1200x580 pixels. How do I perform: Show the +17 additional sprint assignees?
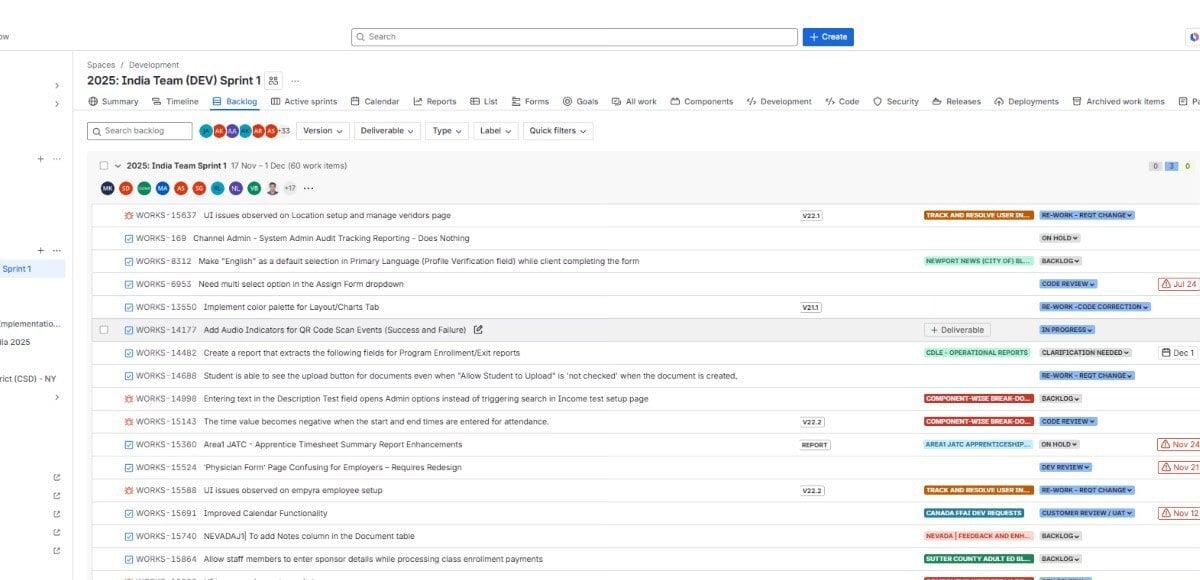pos(290,188)
